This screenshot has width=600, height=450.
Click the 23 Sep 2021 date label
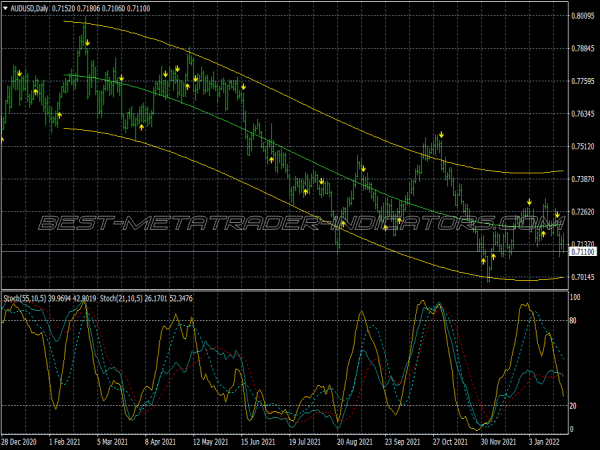tap(403, 442)
